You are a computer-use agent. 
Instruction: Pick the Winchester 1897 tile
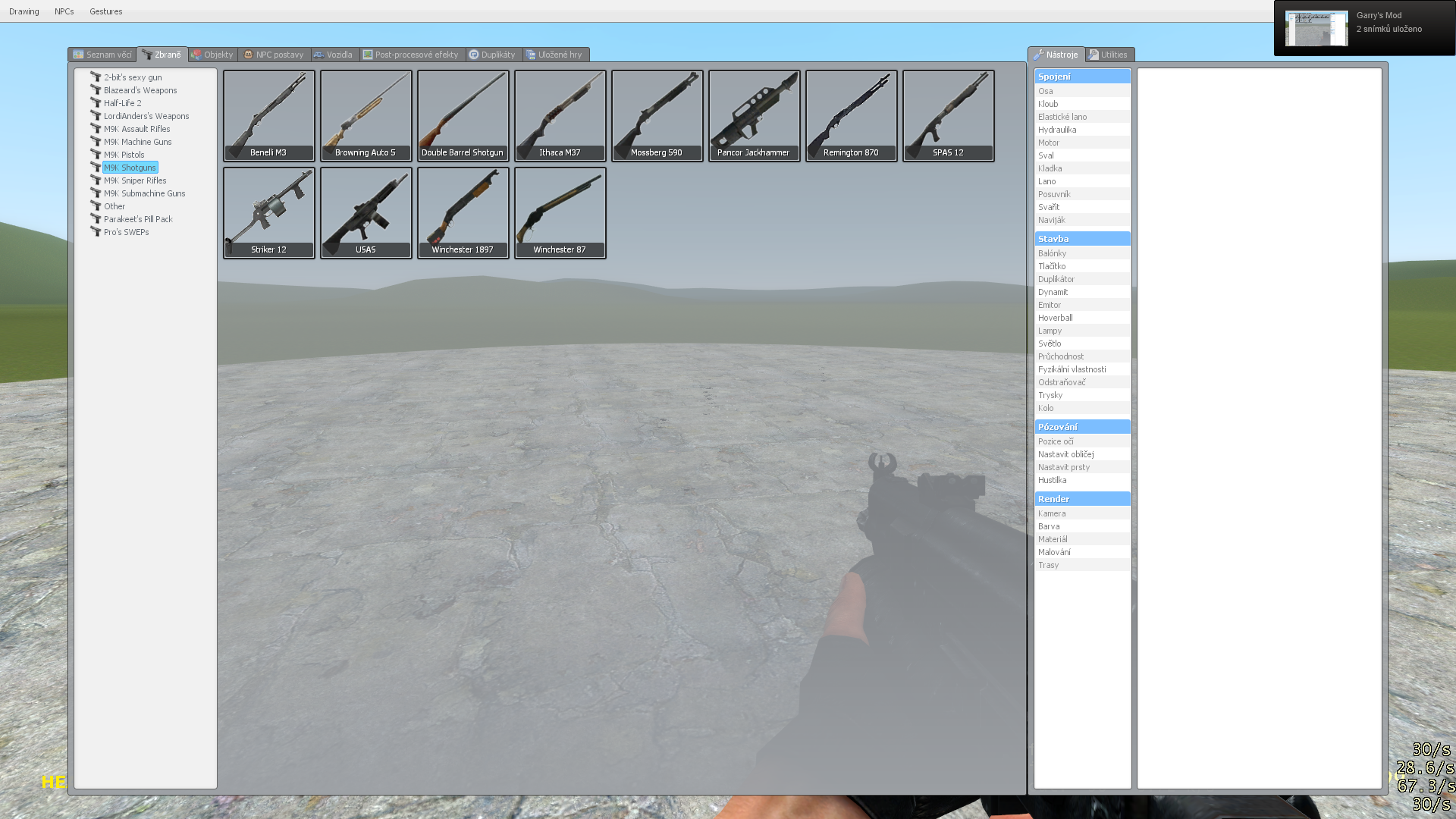click(463, 213)
